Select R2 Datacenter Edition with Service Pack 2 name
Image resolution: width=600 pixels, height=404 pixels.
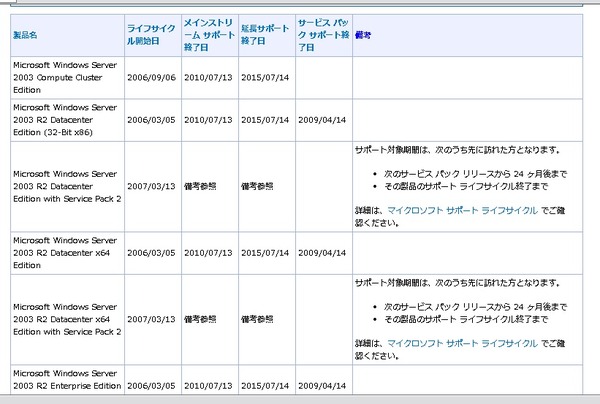click(67, 186)
